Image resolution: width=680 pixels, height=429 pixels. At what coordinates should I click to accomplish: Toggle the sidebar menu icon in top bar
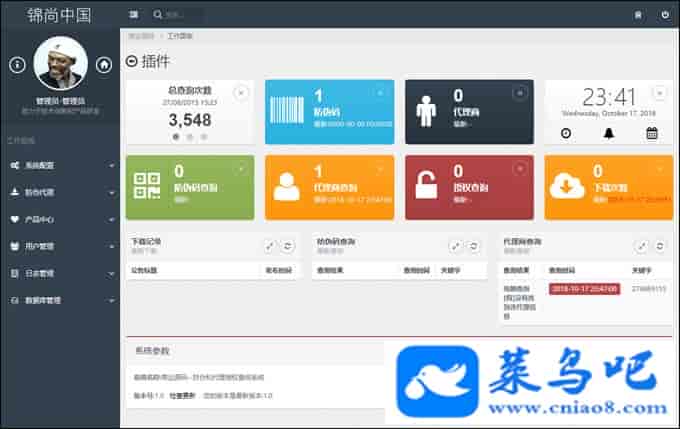click(x=134, y=15)
